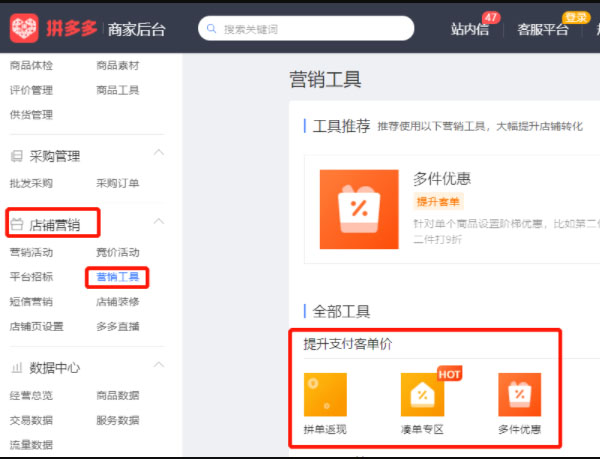This screenshot has width=600, height=459.
Task: Open 商品素材 in the sidebar
Action: click(x=118, y=65)
